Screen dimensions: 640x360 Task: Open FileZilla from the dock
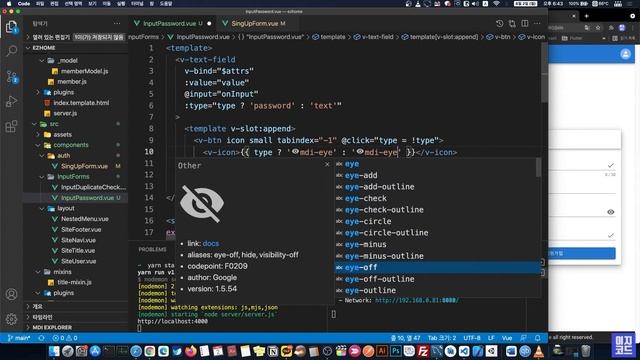[423, 351]
